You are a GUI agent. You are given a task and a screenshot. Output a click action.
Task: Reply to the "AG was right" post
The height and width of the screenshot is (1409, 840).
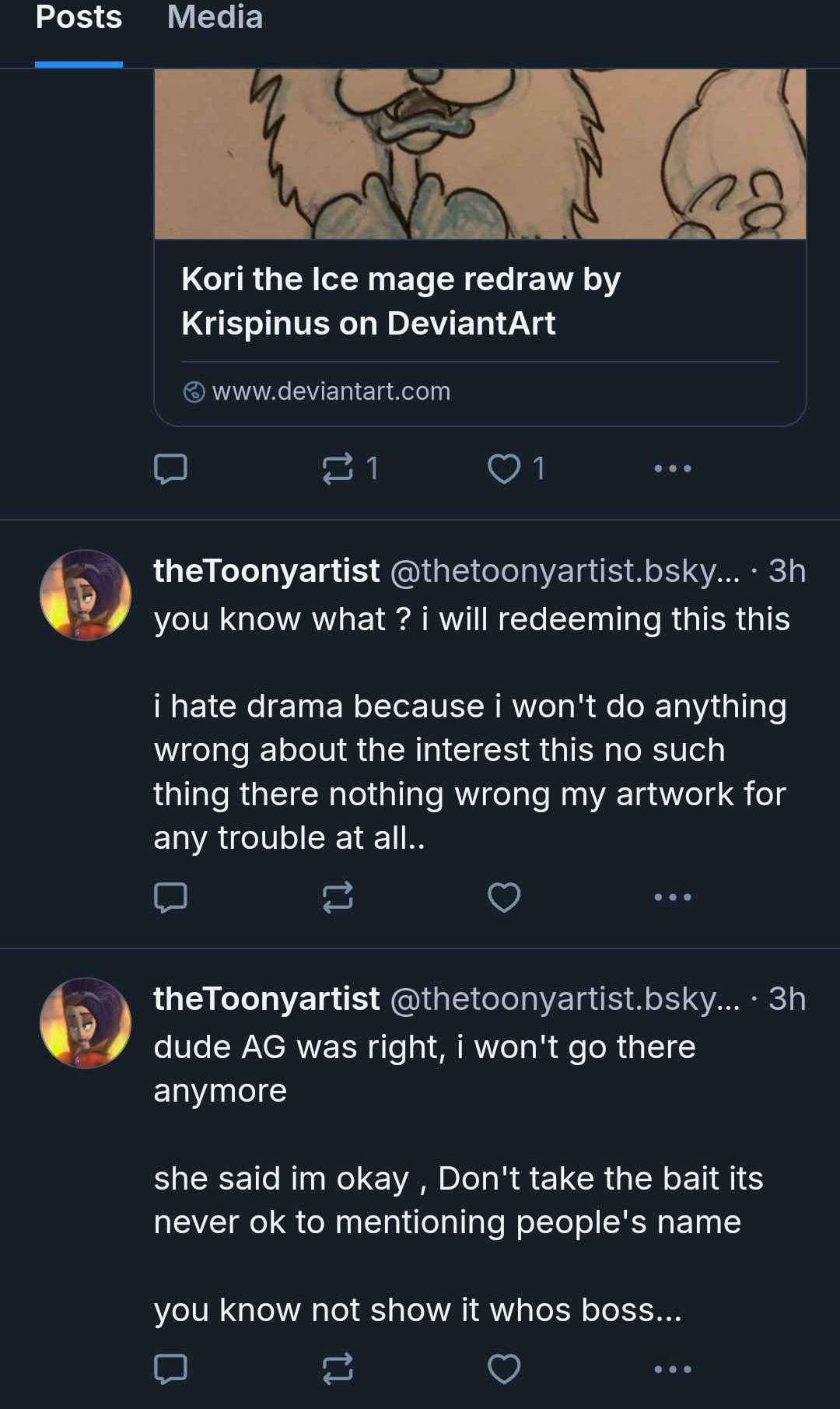[170, 1369]
